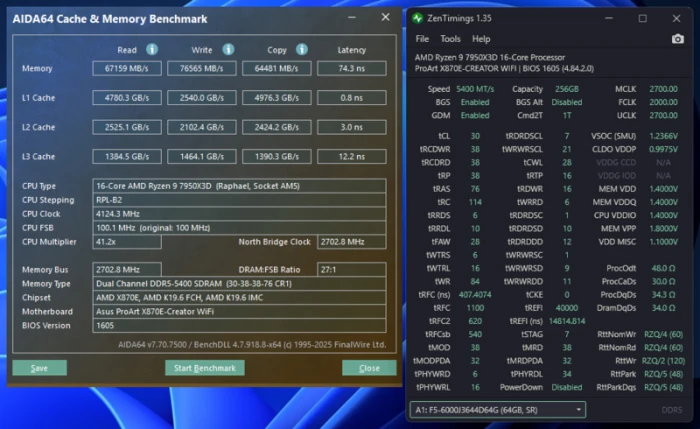Click the Start Benchmark button

(x=204, y=368)
